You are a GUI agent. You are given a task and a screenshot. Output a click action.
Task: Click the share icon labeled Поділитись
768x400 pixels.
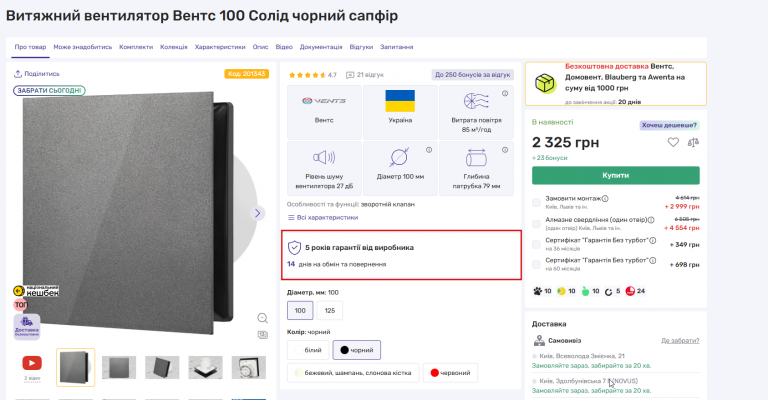click(19, 74)
